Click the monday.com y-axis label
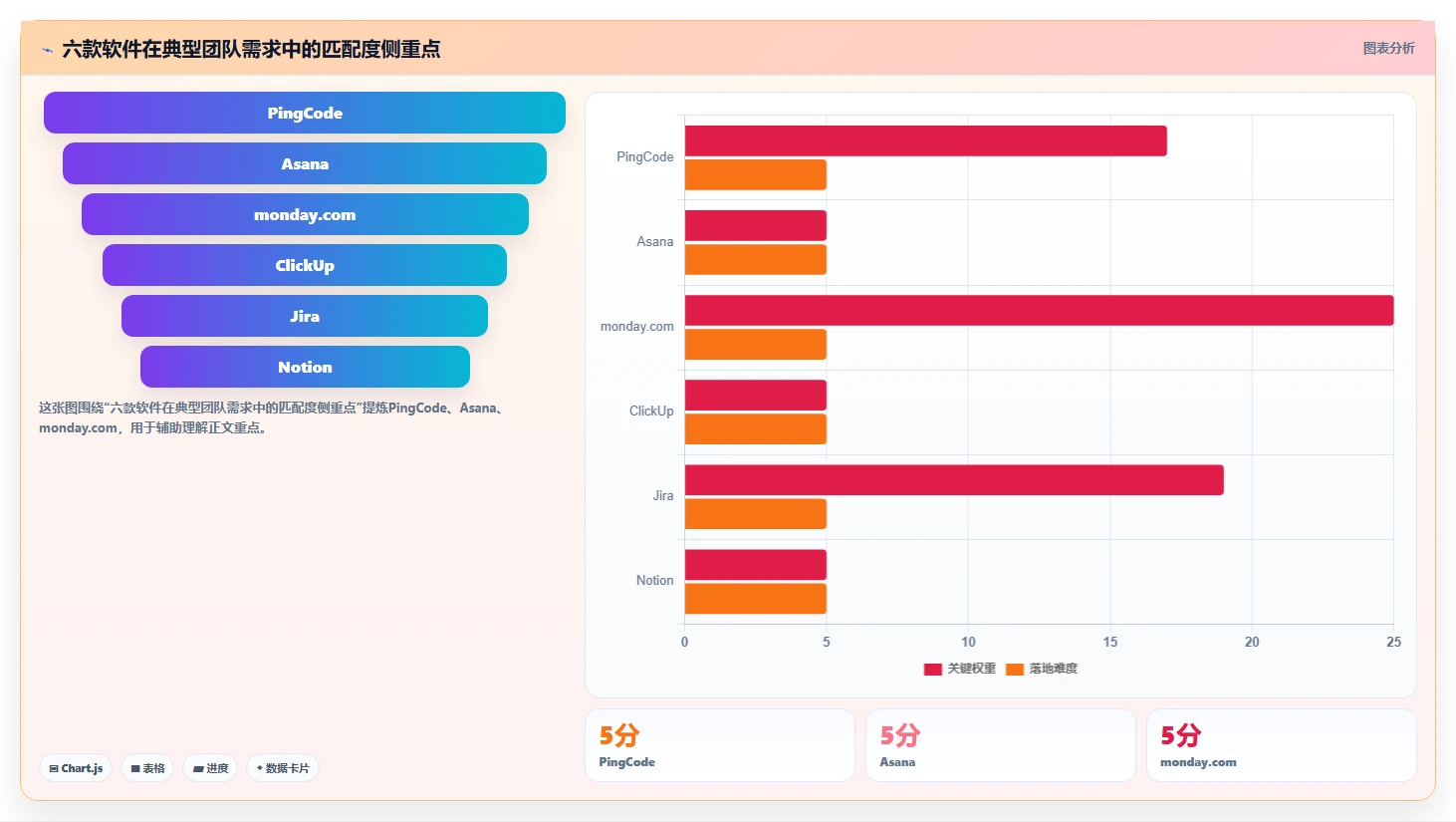The width and height of the screenshot is (1456, 822). tap(636, 326)
